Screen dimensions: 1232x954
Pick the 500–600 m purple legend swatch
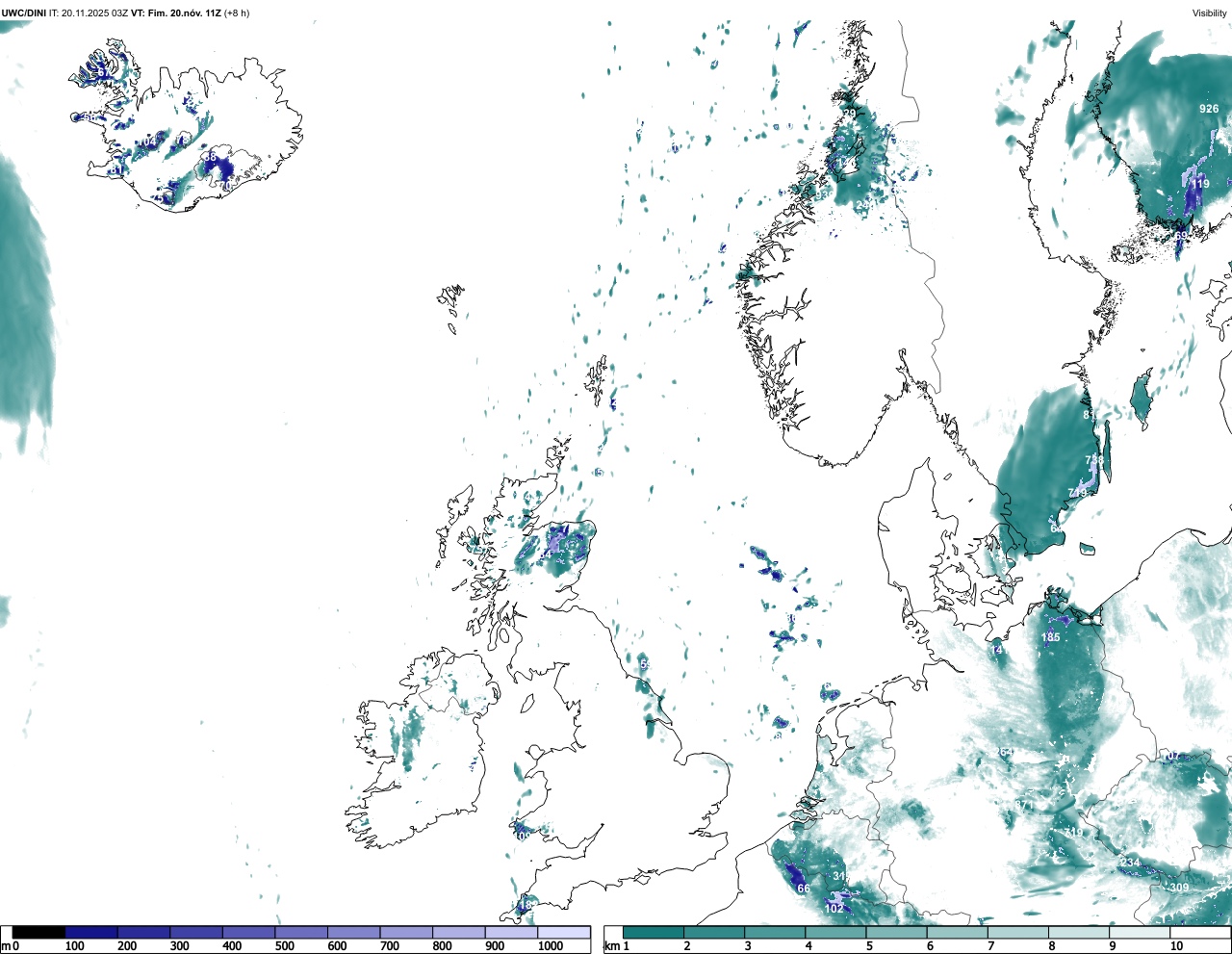[x=301, y=932]
